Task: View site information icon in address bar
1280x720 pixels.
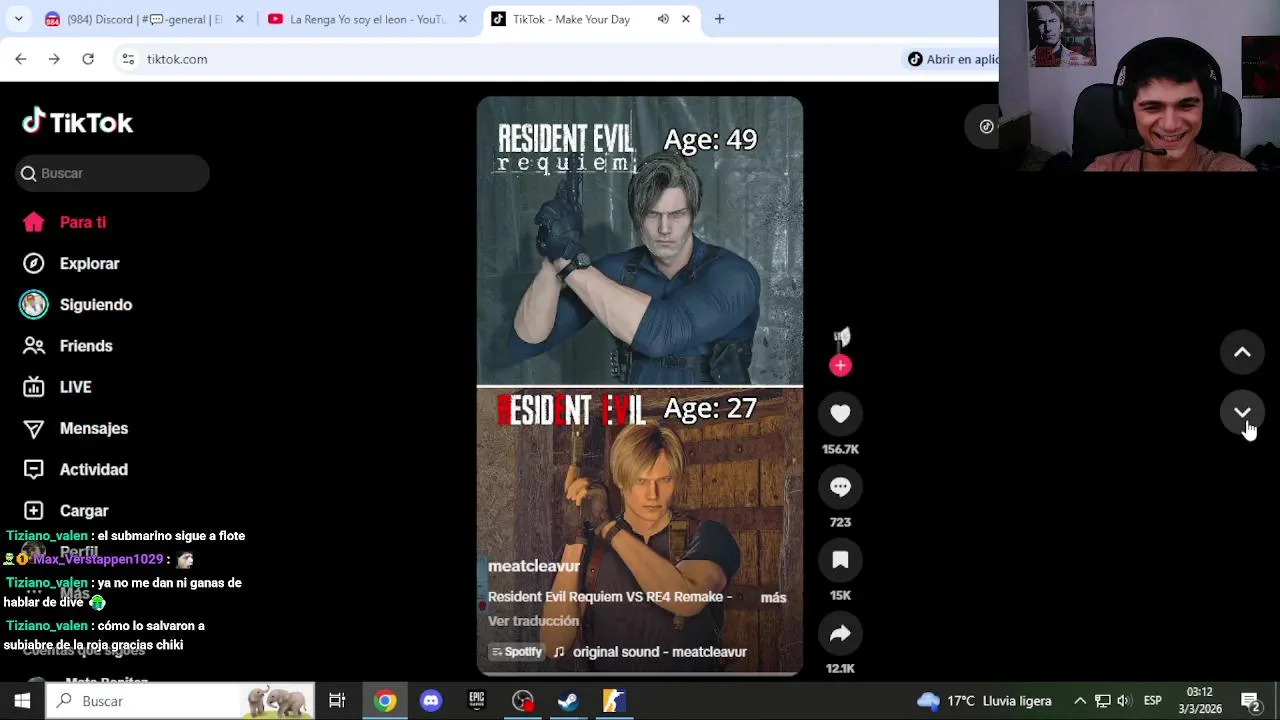Action: click(128, 59)
